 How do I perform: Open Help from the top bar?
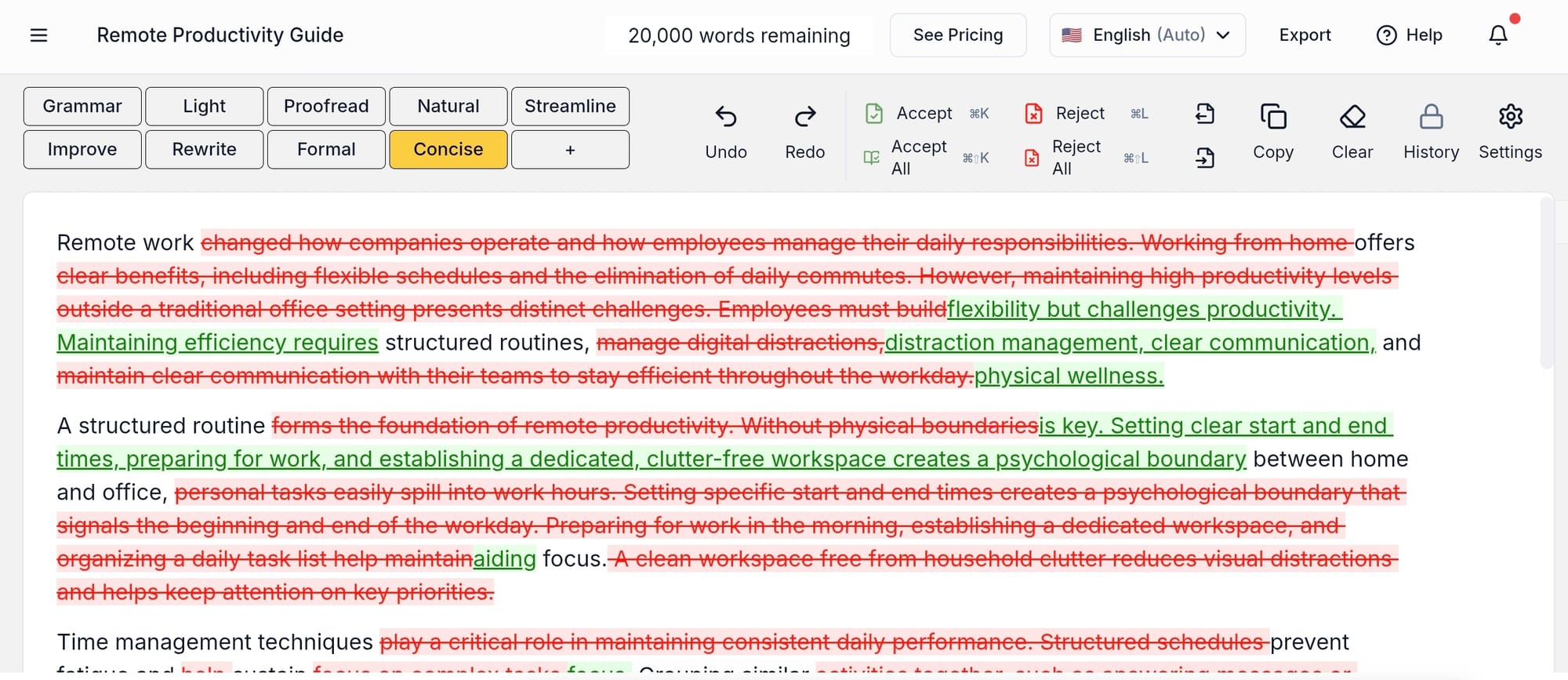tap(1410, 35)
